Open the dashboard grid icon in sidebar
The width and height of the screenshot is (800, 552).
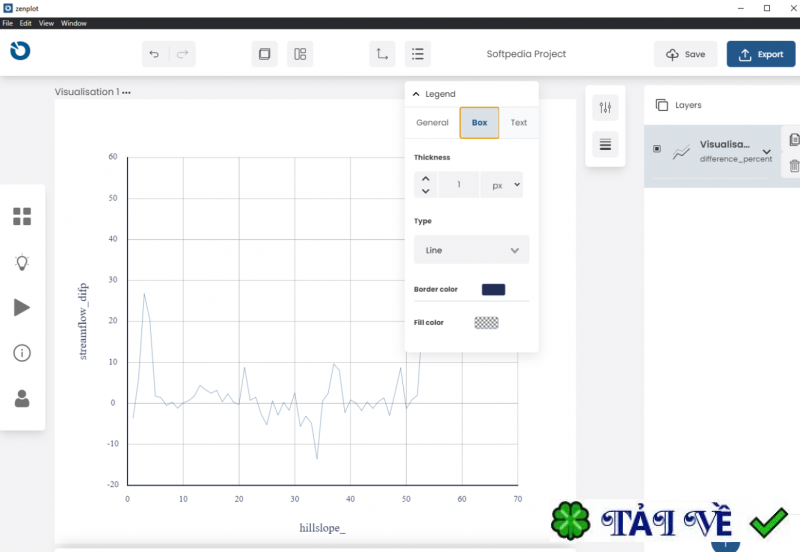tap(22, 216)
